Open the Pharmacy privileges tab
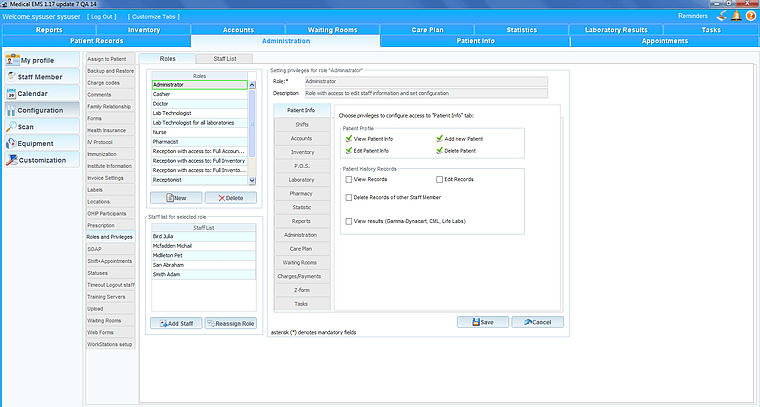Screen dimensions: 760x407 [301, 192]
